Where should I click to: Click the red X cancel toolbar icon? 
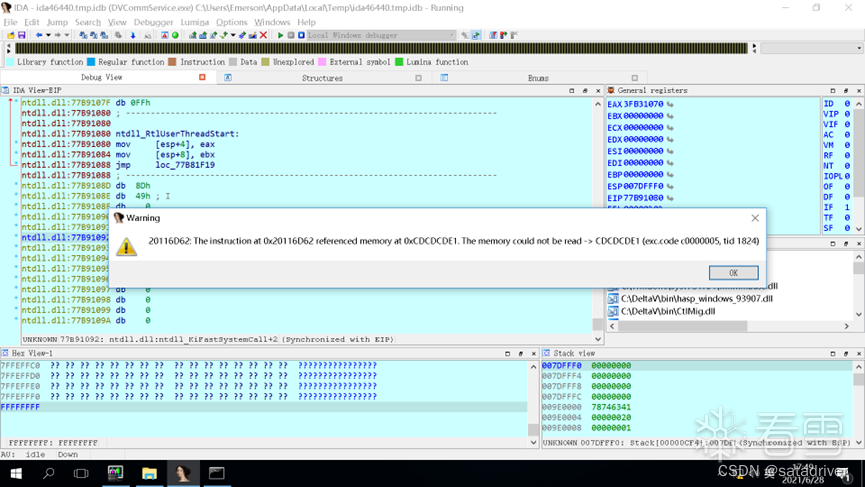pos(263,35)
